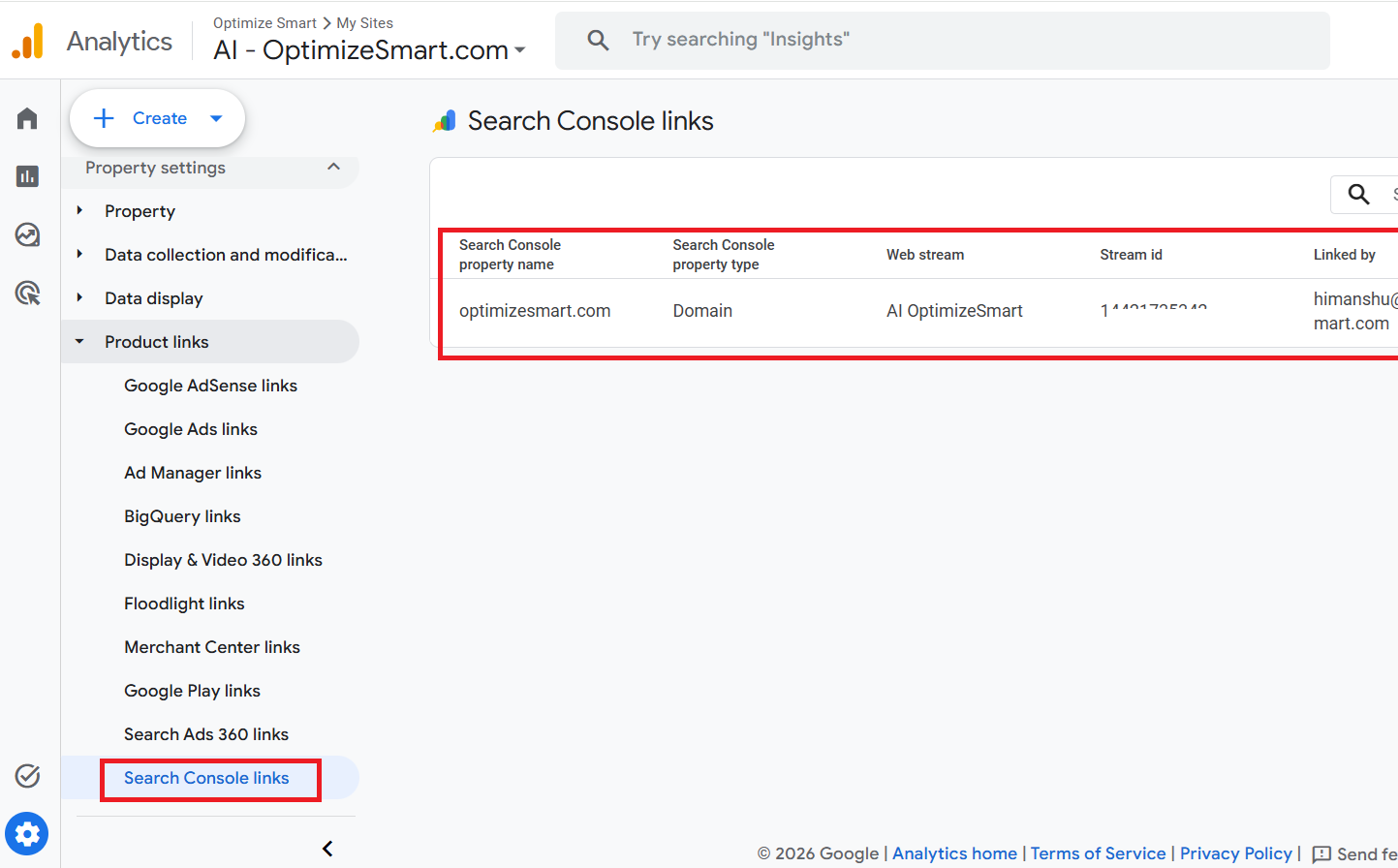Click the plus icon on Create button
The width and height of the screenshot is (1398, 868).
click(104, 118)
